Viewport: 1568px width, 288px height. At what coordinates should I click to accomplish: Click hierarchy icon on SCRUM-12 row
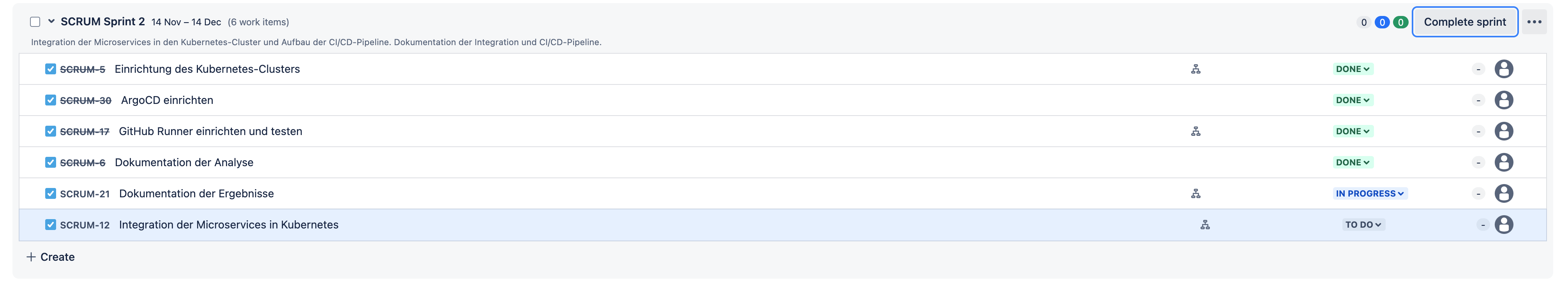(1204, 225)
